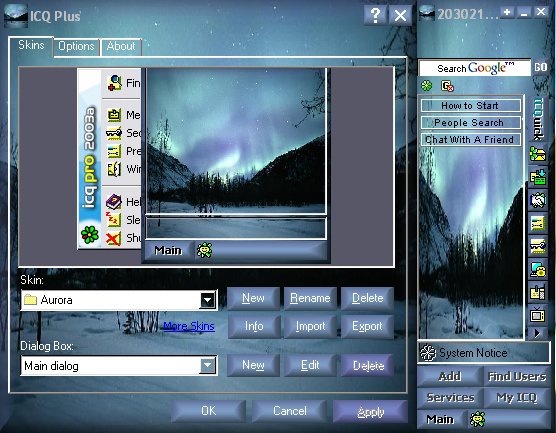The height and width of the screenshot is (433, 556).
Task: Click the G icon with red X
Action: point(447,86)
